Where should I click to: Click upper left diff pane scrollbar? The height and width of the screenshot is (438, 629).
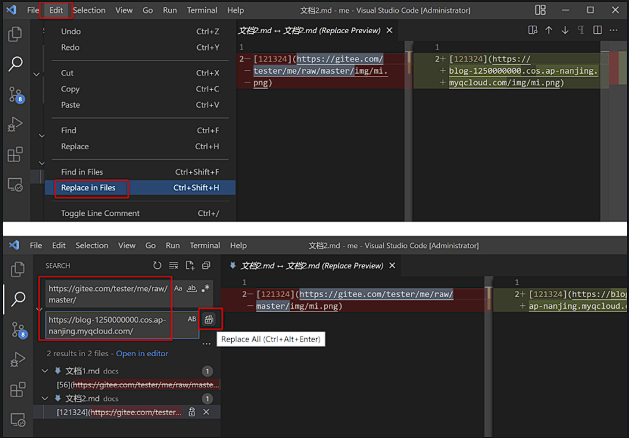click(409, 131)
